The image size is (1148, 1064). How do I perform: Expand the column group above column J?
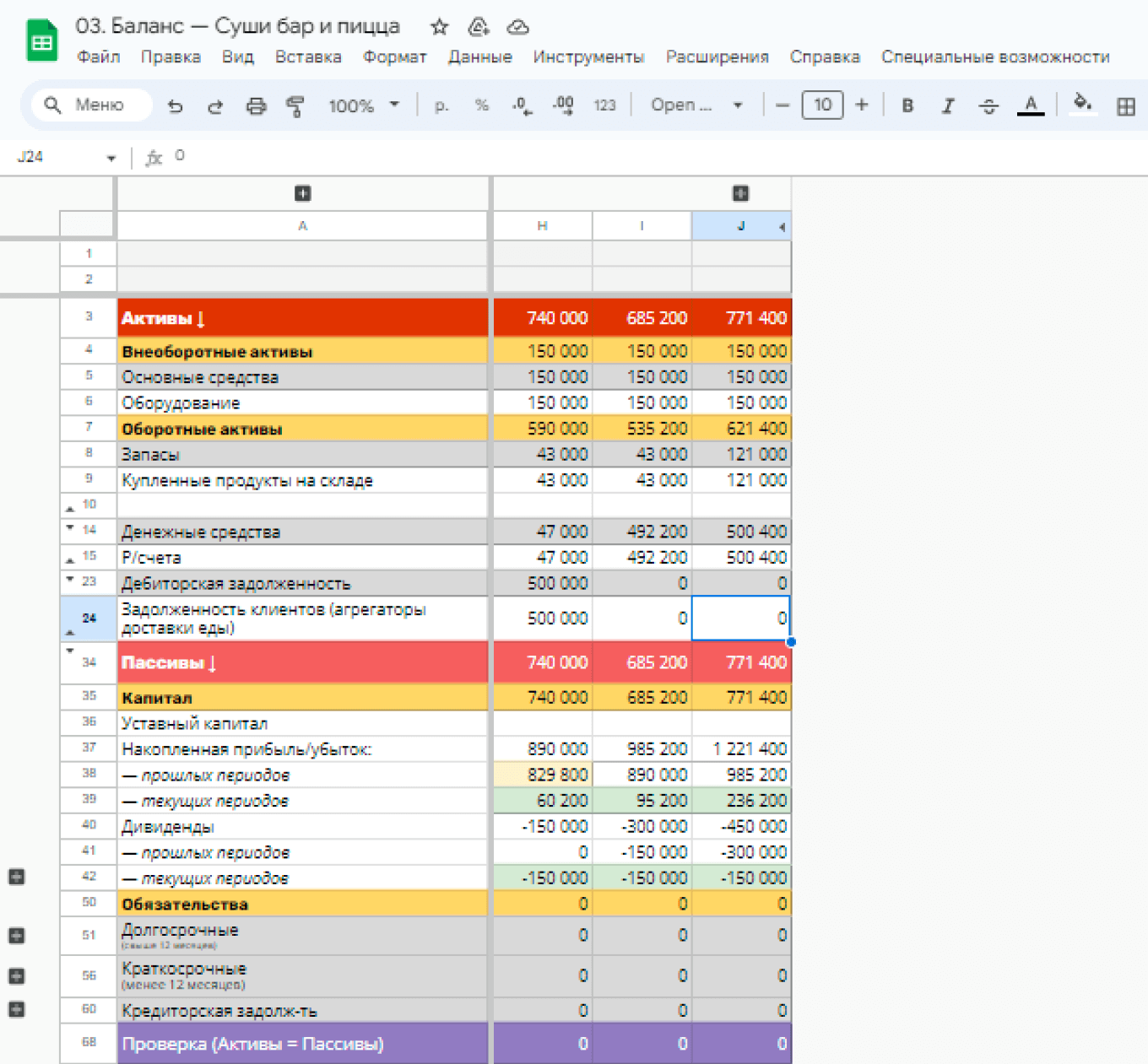click(740, 193)
